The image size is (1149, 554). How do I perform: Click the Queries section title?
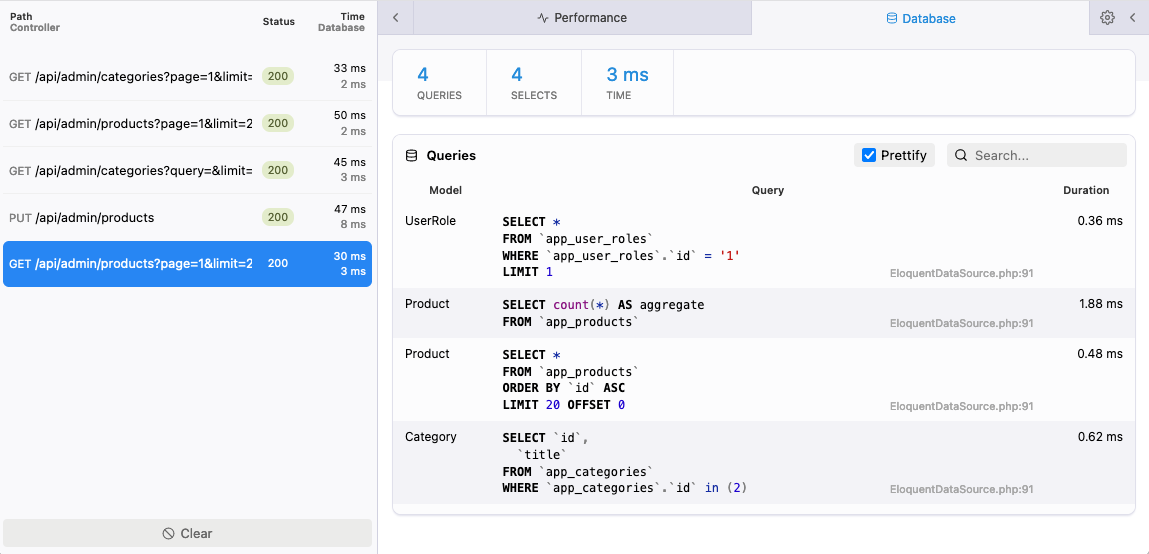tap(451, 155)
